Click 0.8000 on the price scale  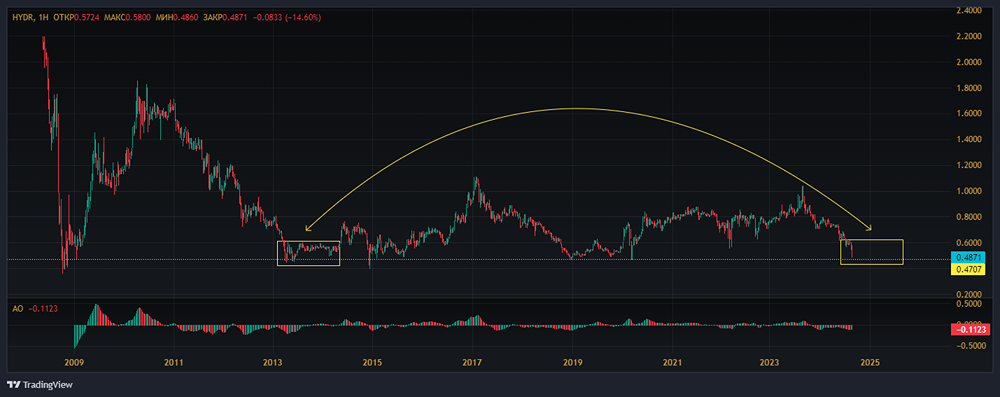pyautogui.click(x=969, y=217)
